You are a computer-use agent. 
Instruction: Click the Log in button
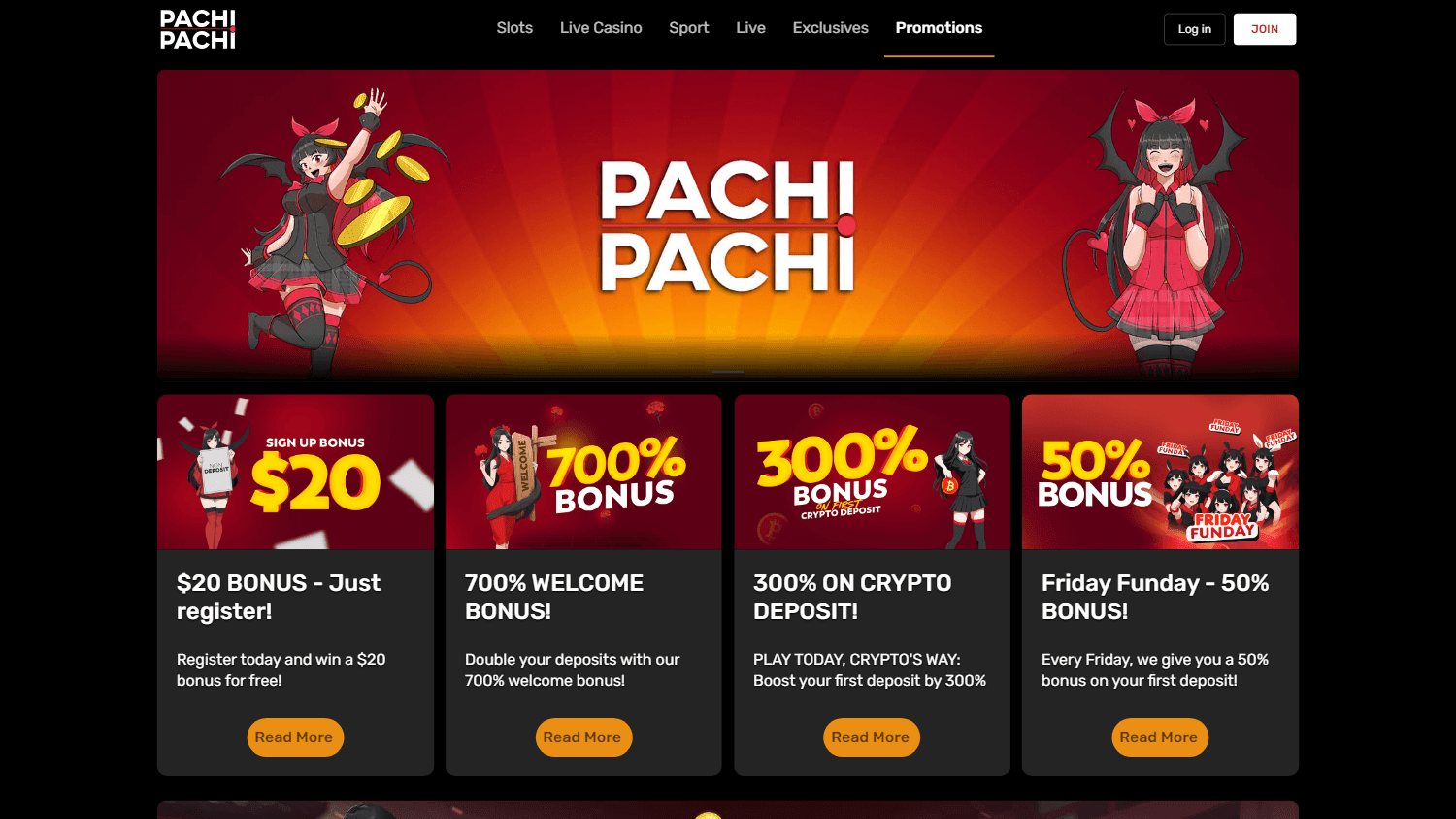[x=1195, y=29]
